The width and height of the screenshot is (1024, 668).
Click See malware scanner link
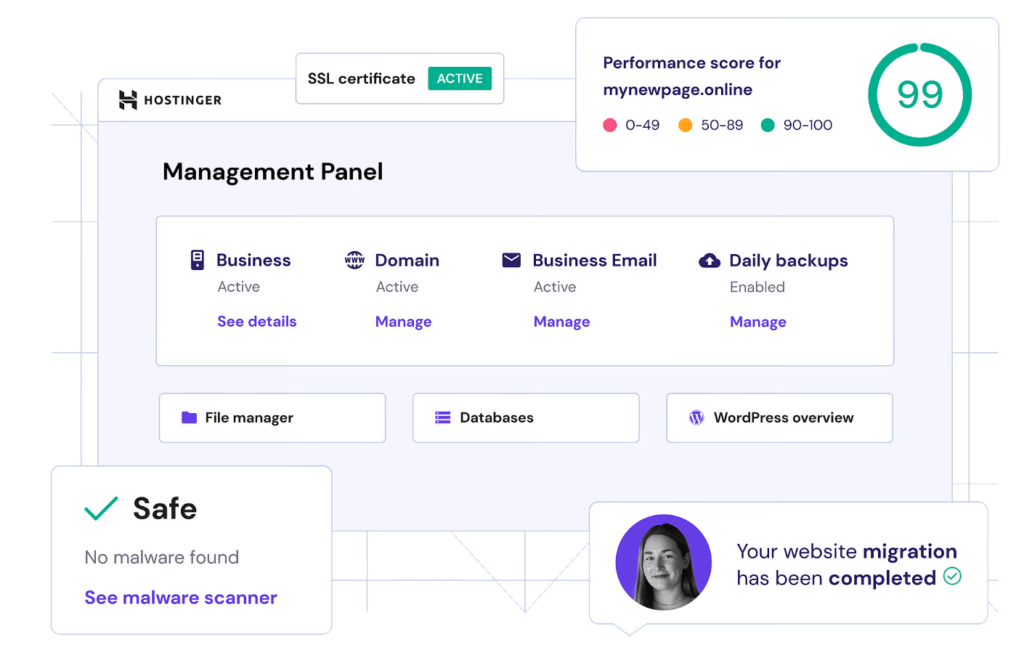180,597
